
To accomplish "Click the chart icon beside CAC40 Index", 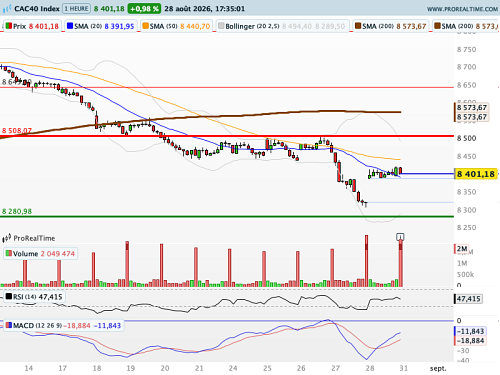I will 7,9.
